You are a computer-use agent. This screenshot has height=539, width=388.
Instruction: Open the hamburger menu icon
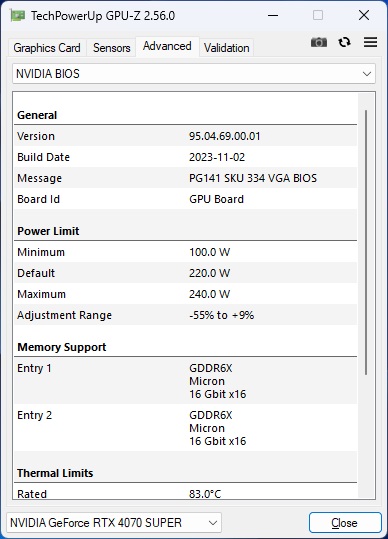click(x=370, y=42)
